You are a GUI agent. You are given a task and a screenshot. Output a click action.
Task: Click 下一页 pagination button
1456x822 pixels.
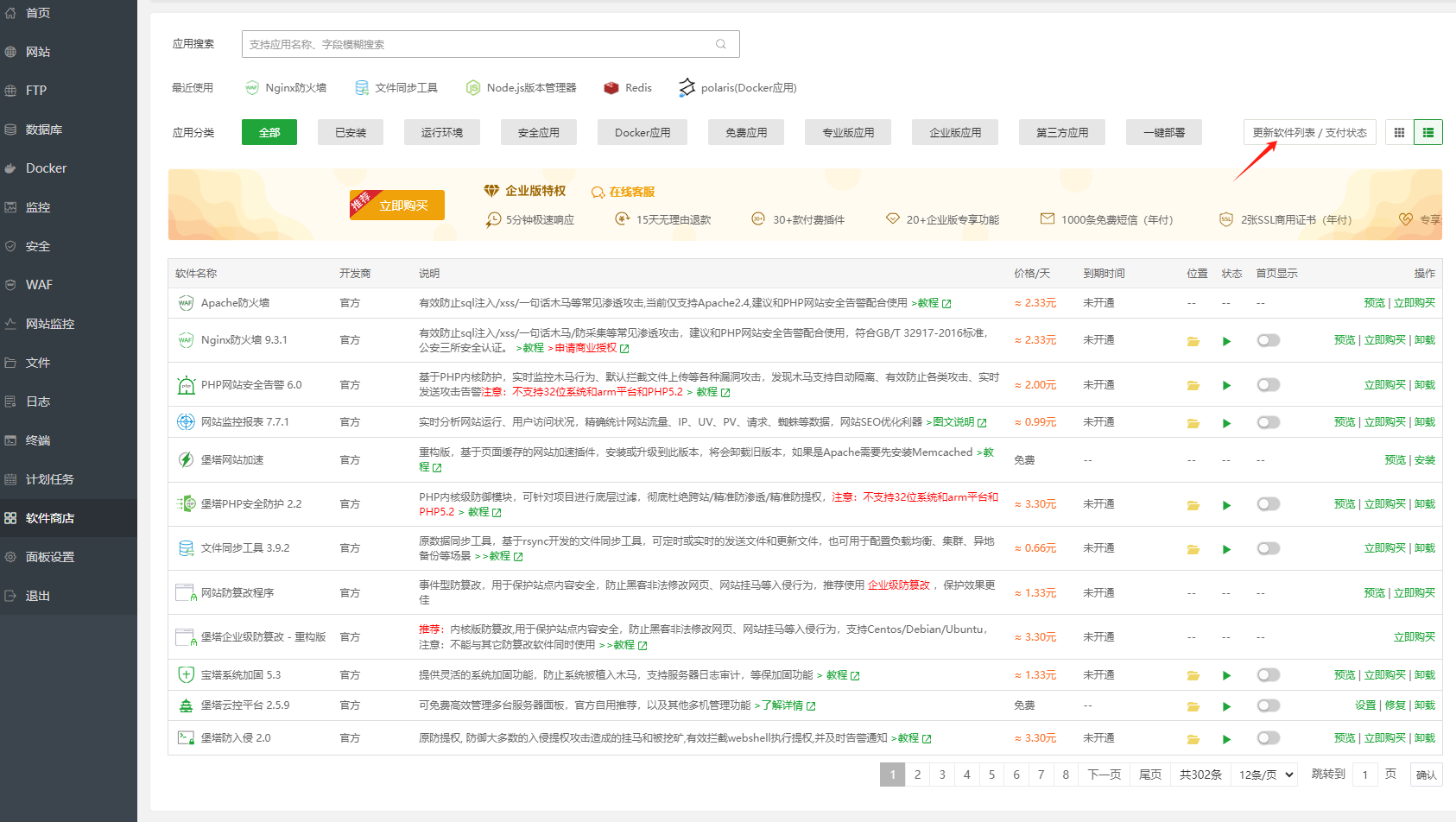pyautogui.click(x=1104, y=775)
